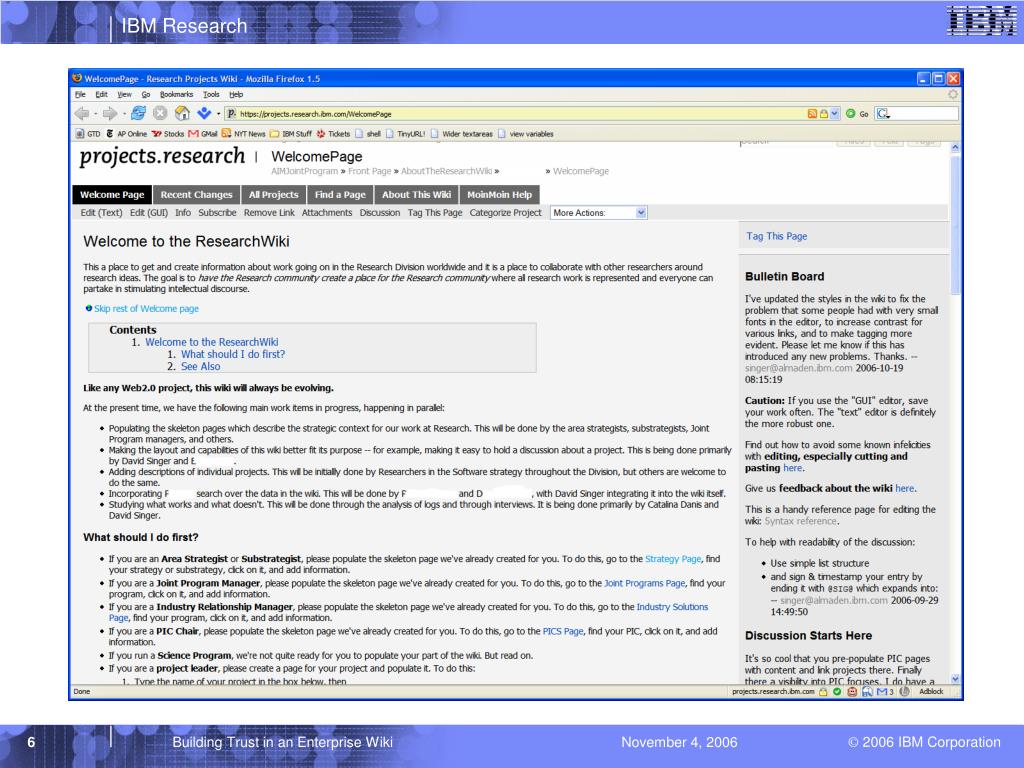Image resolution: width=1024 pixels, height=768 pixels.
Task: Open the Wider textareas bookmarklet
Action: [462, 134]
